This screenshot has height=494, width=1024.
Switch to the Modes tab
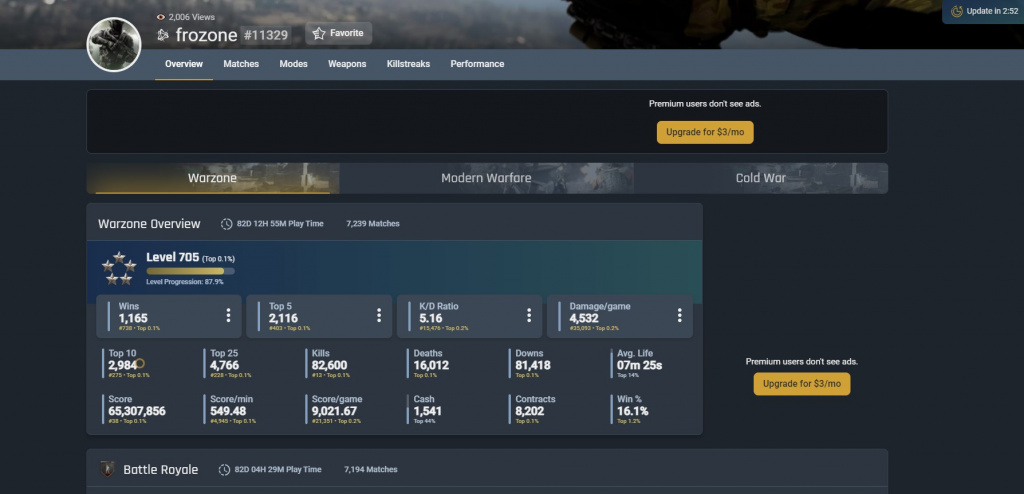293,64
